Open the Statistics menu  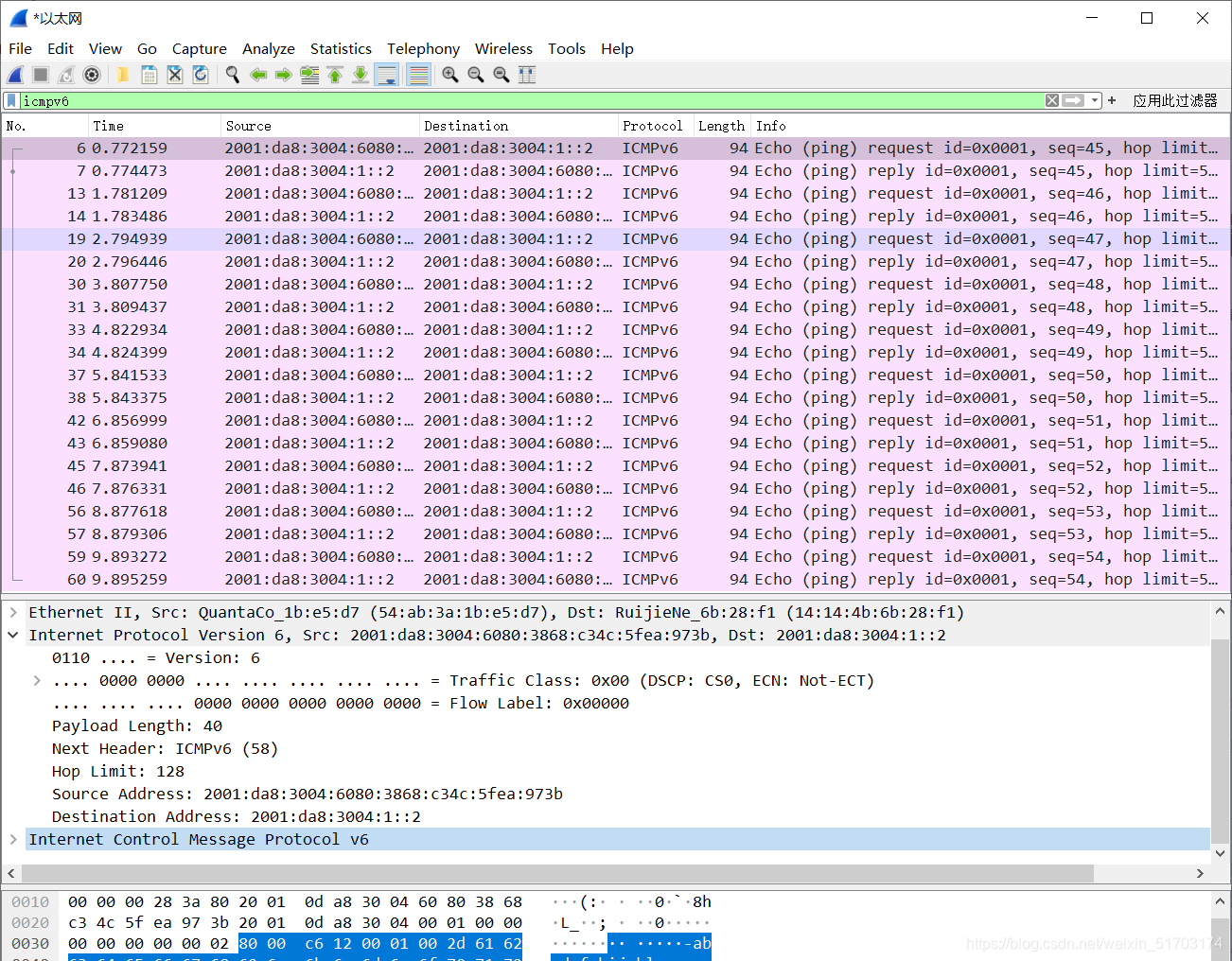click(x=341, y=48)
